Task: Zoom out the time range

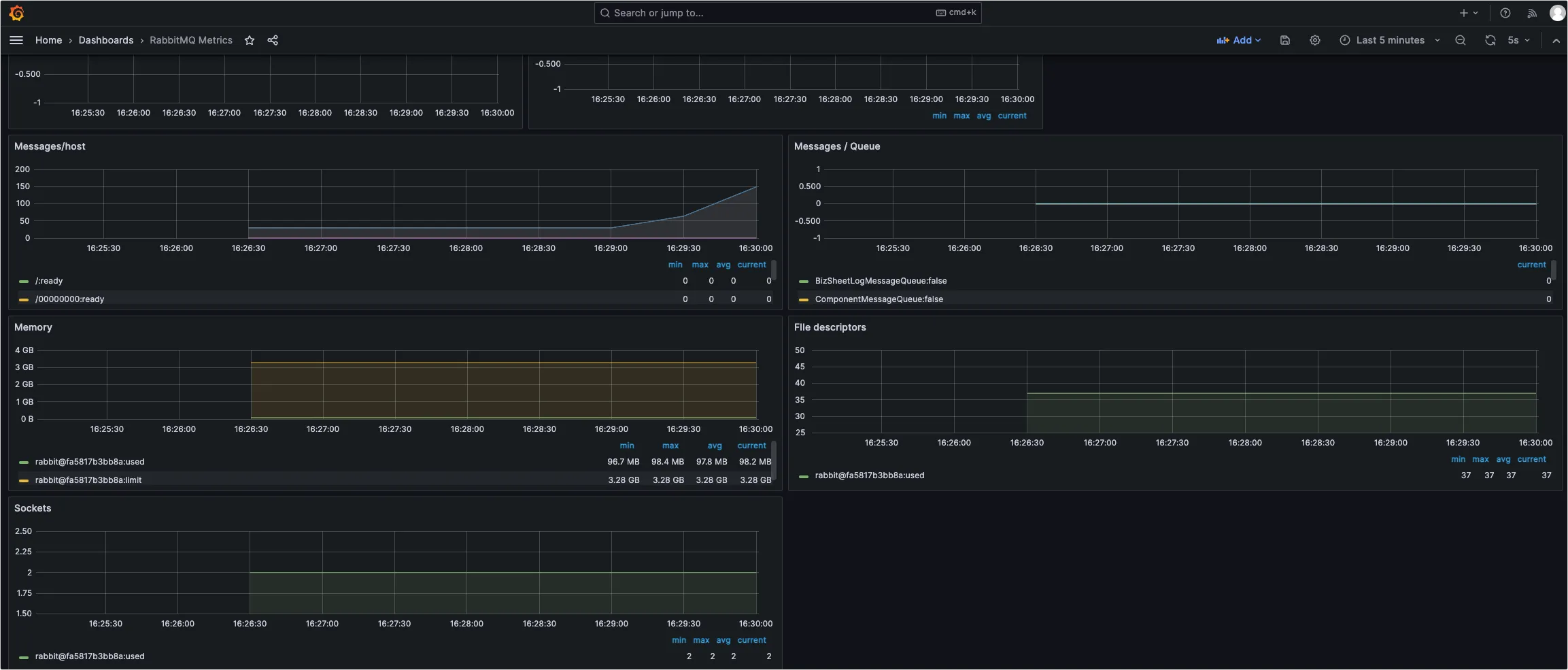Action: (1460, 40)
